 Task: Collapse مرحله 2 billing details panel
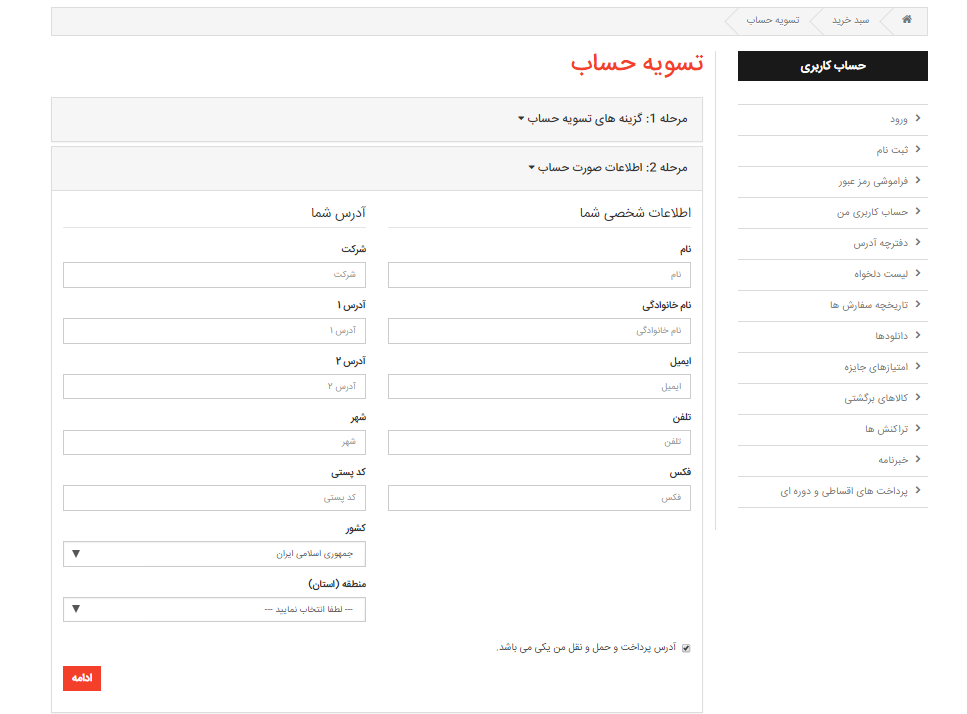click(608, 168)
